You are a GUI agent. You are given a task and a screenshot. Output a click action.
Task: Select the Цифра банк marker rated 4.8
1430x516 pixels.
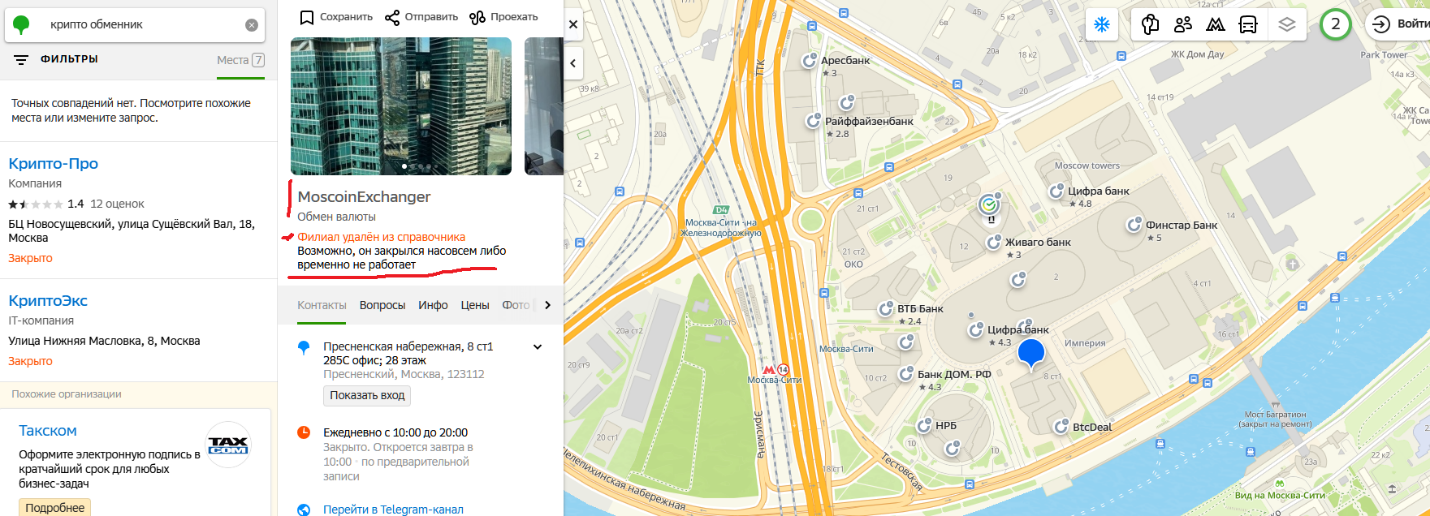point(1055,190)
